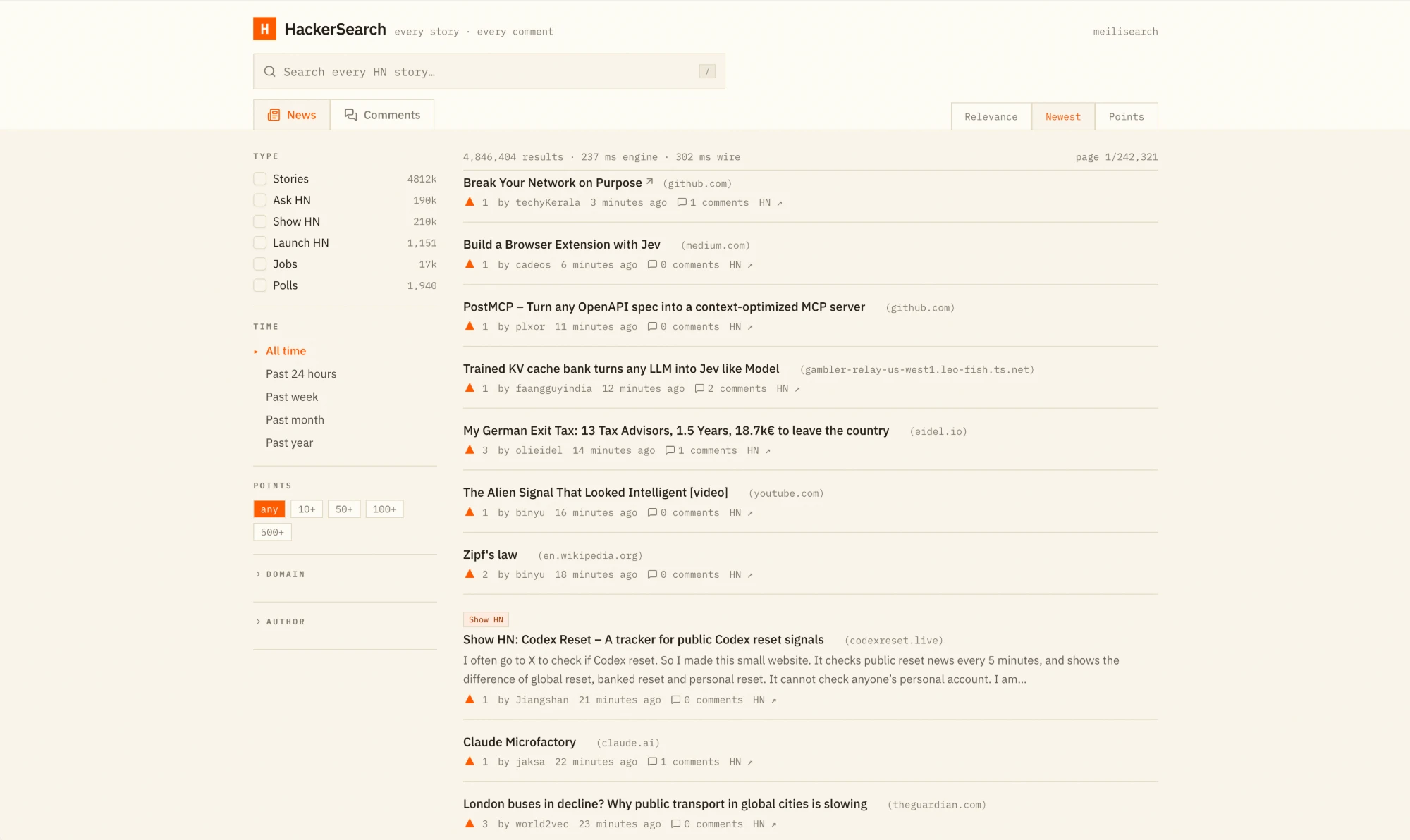
Task: Open HN link for German Exit Tax story
Action: click(x=759, y=450)
